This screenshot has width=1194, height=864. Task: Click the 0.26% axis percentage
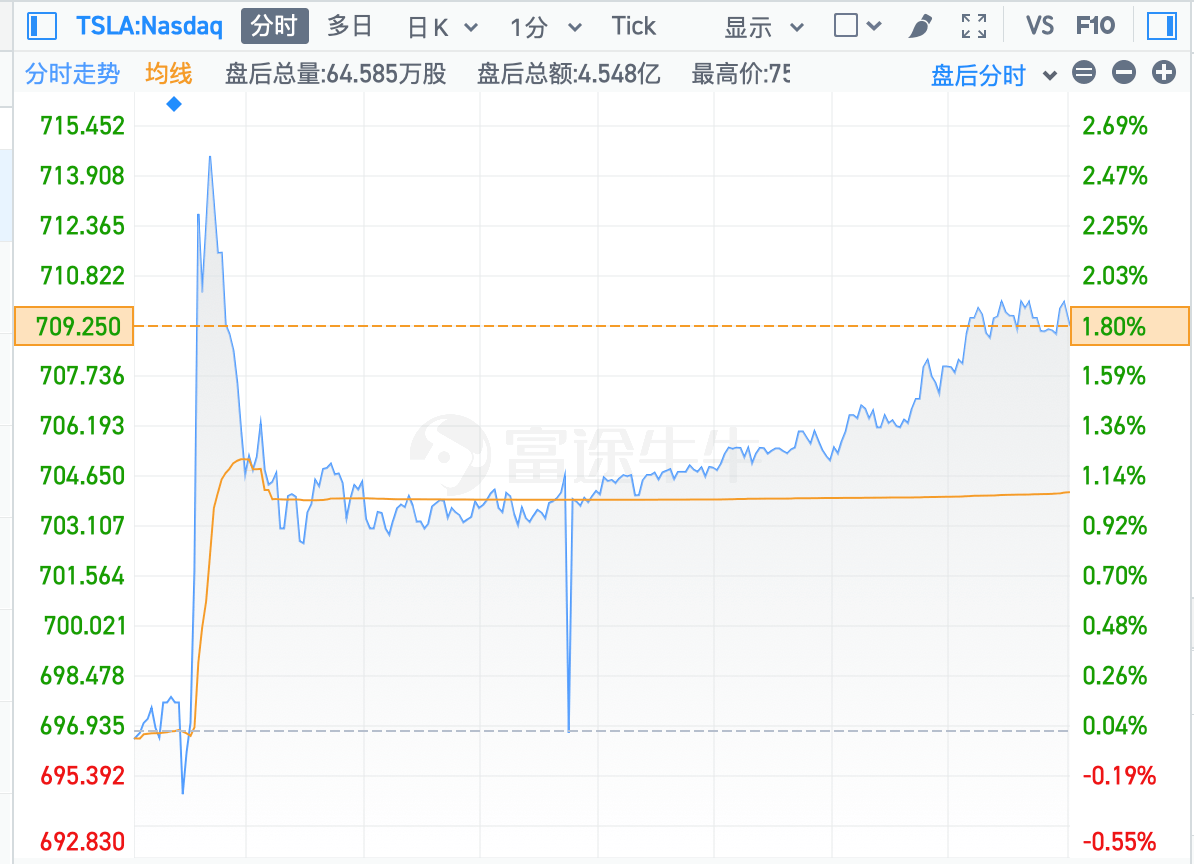click(x=1115, y=675)
